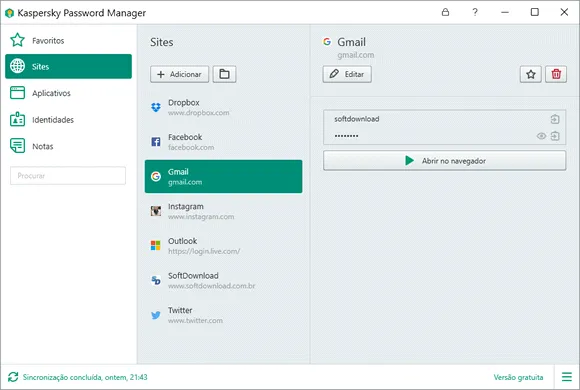
Task: Click the Google logo beside Gmail header
Action: 327,42
